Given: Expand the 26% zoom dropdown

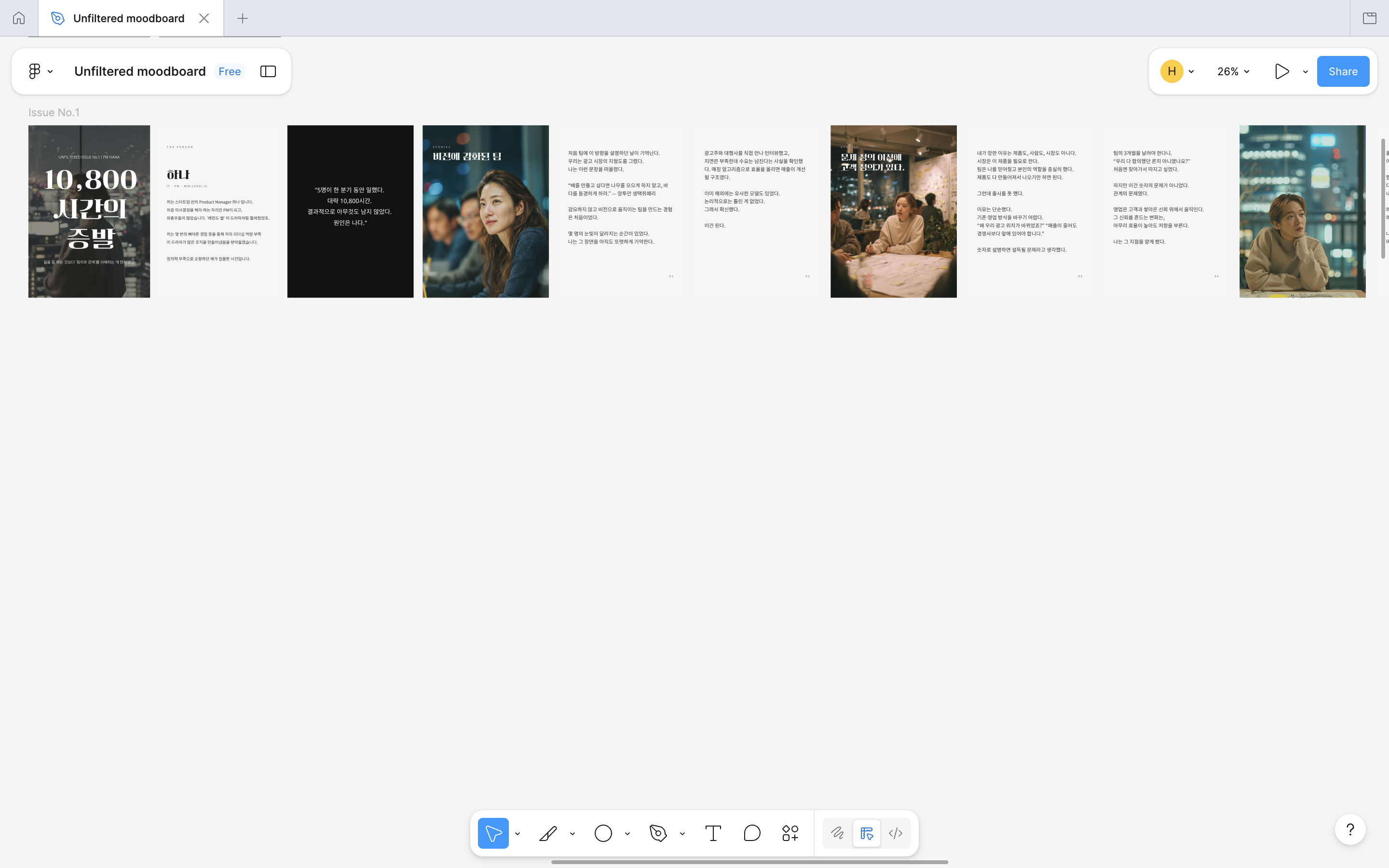Looking at the screenshot, I should pos(1233,71).
